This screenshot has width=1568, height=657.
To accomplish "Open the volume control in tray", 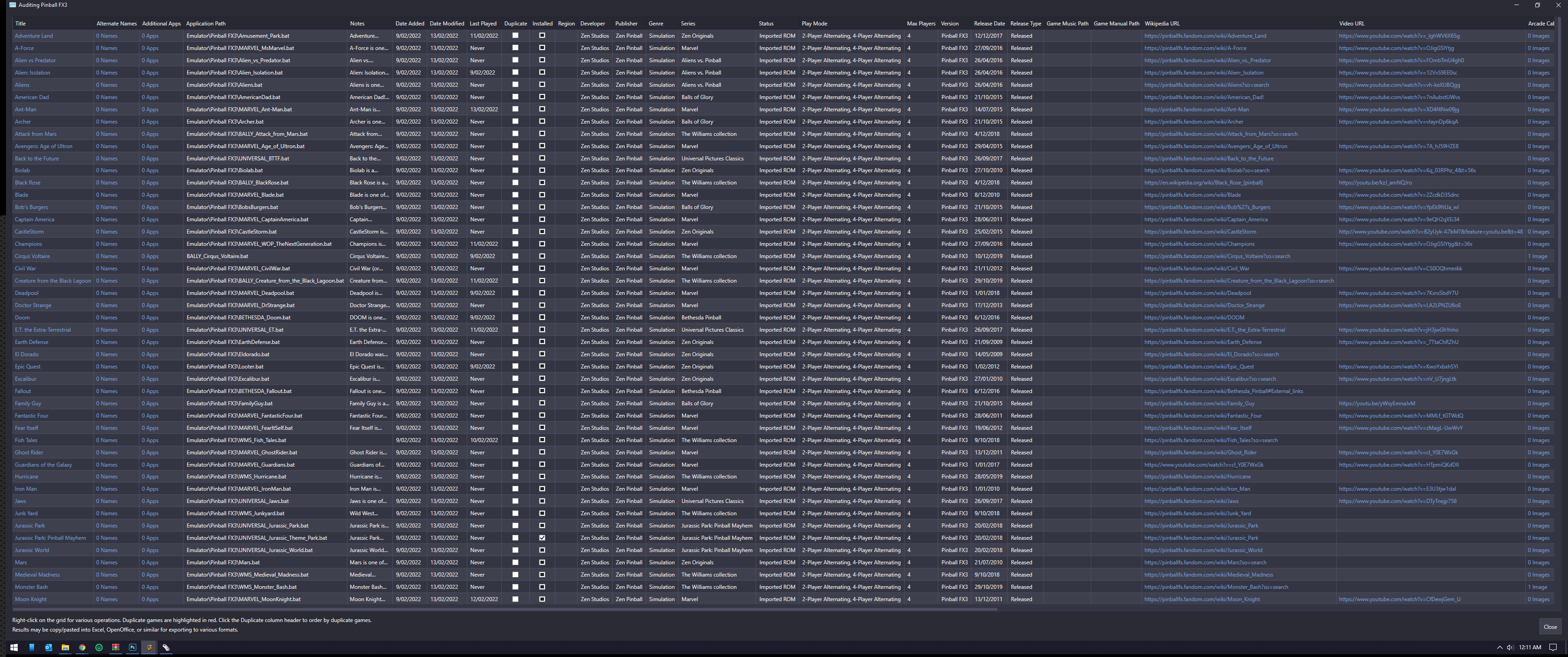I will click(1510, 647).
